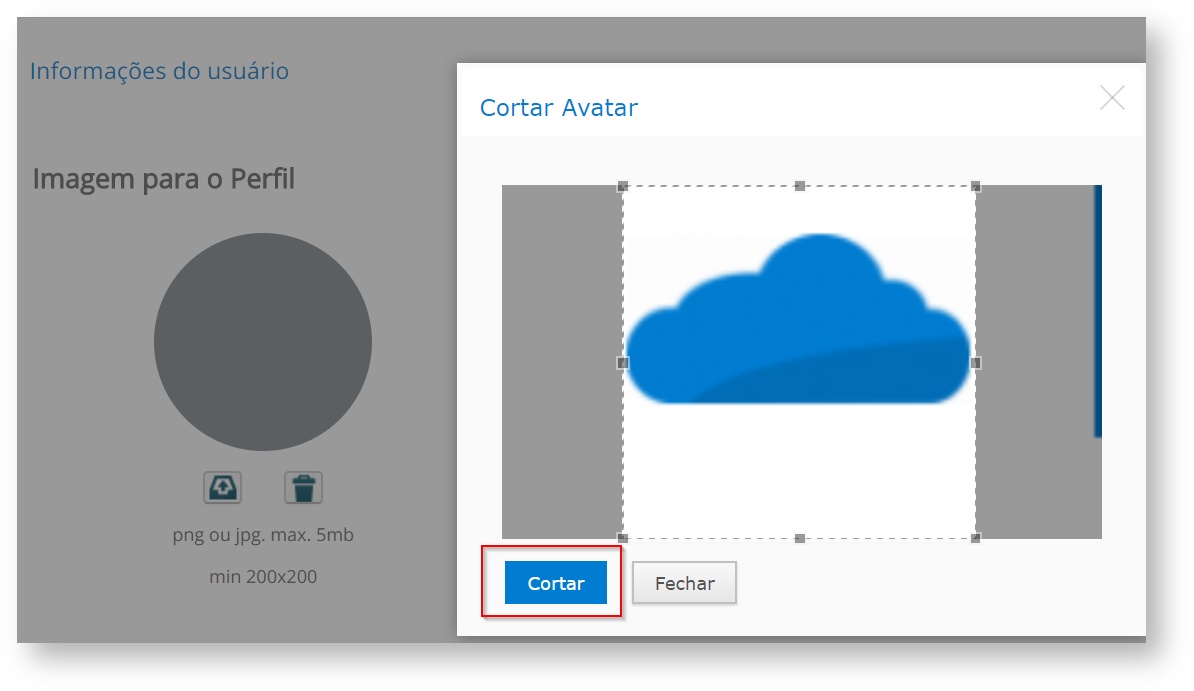The width and height of the screenshot is (1194, 691).
Task: Click the Fechar button
Action: coord(684,583)
